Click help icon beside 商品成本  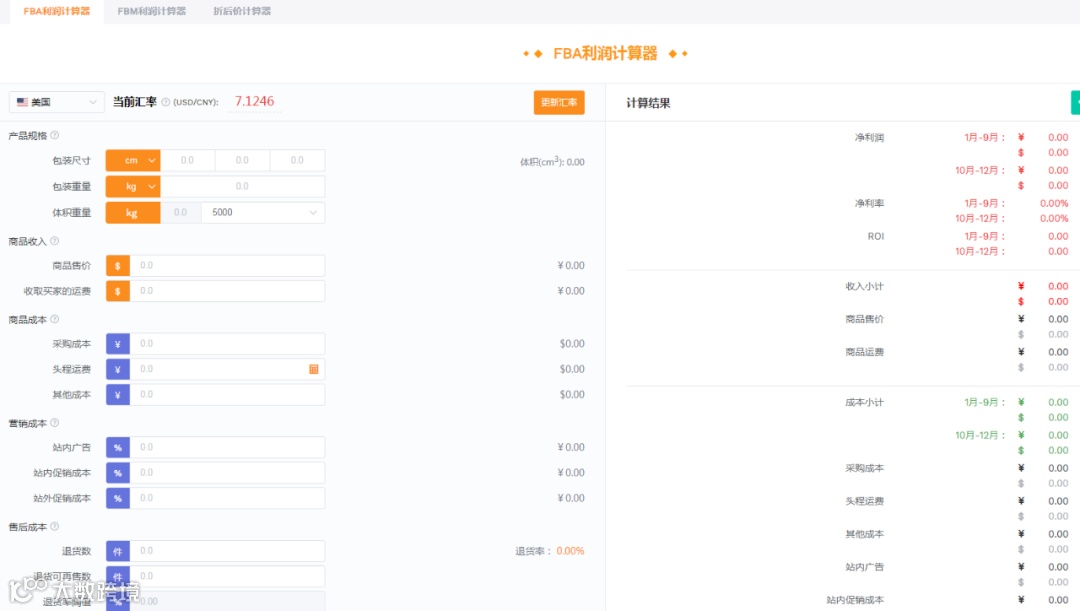[x=54, y=320]
